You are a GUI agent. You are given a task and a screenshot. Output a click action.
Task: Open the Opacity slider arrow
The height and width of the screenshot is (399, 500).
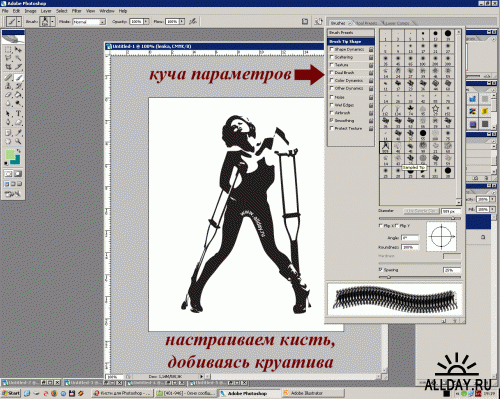coord(146,22)
